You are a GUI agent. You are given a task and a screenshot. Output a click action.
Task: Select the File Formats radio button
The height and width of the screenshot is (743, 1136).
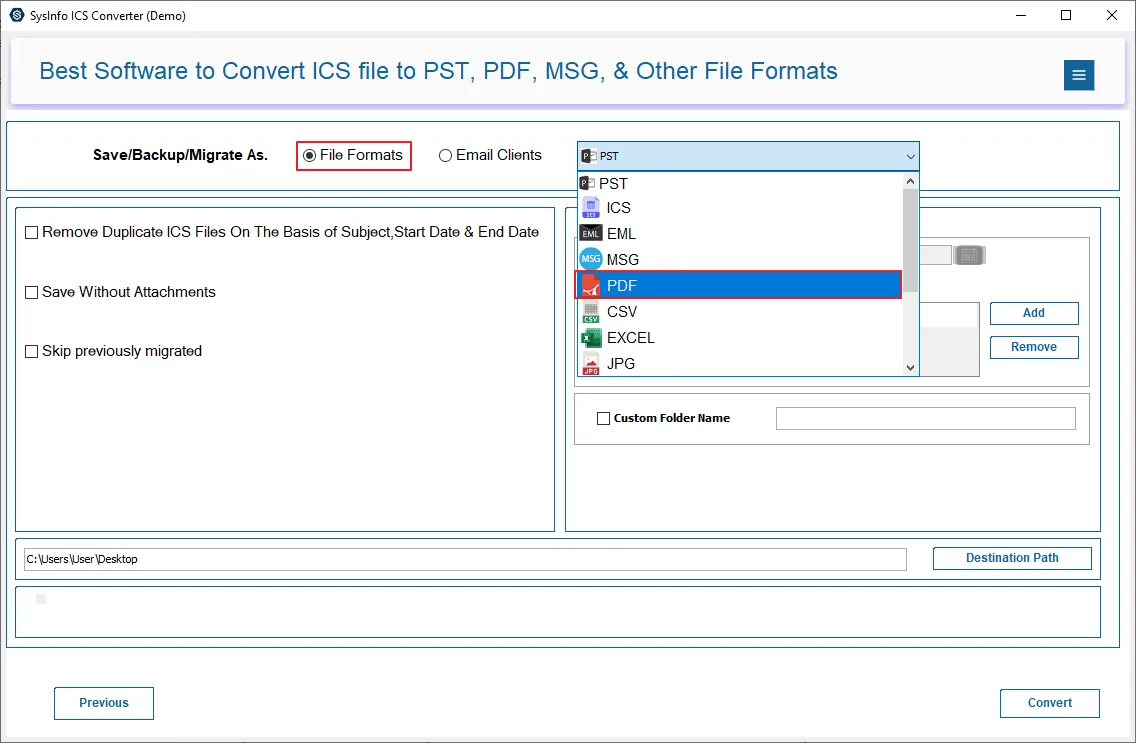(x=309, y=156)
